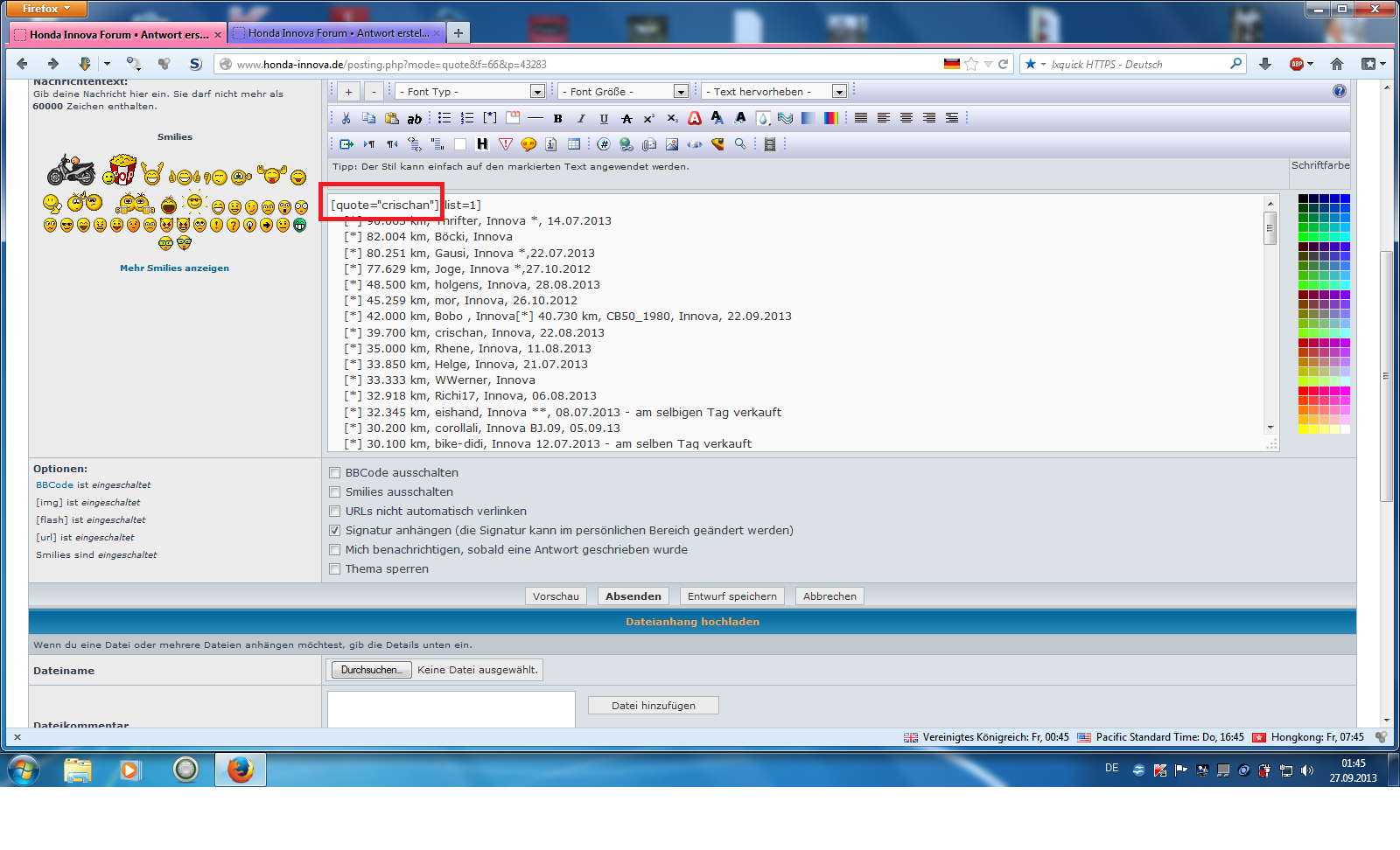Click the Bold formatting icon
This screenshot has height=850, width=1400.
tap(557, 118)
